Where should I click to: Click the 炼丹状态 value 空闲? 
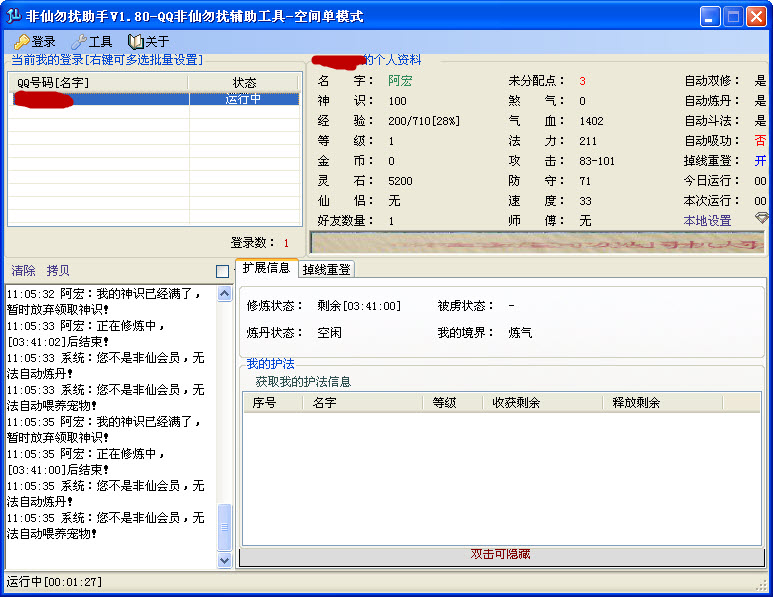pyautogui.click(x=329, y=332)
